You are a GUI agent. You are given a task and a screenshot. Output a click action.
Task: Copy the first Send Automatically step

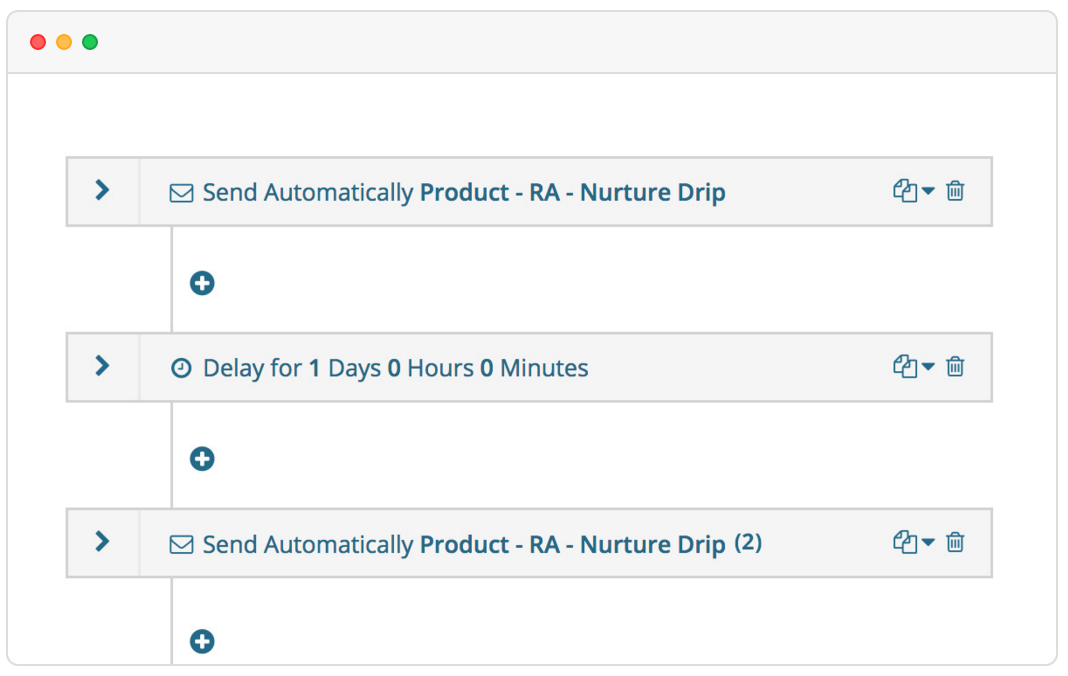click(904, 191)
